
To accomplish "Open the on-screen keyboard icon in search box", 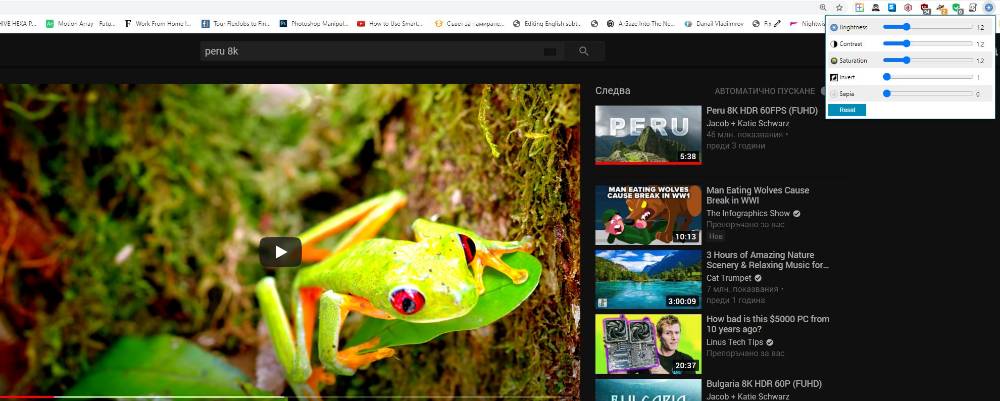I will pyautogui.click(x=550, y=52).
